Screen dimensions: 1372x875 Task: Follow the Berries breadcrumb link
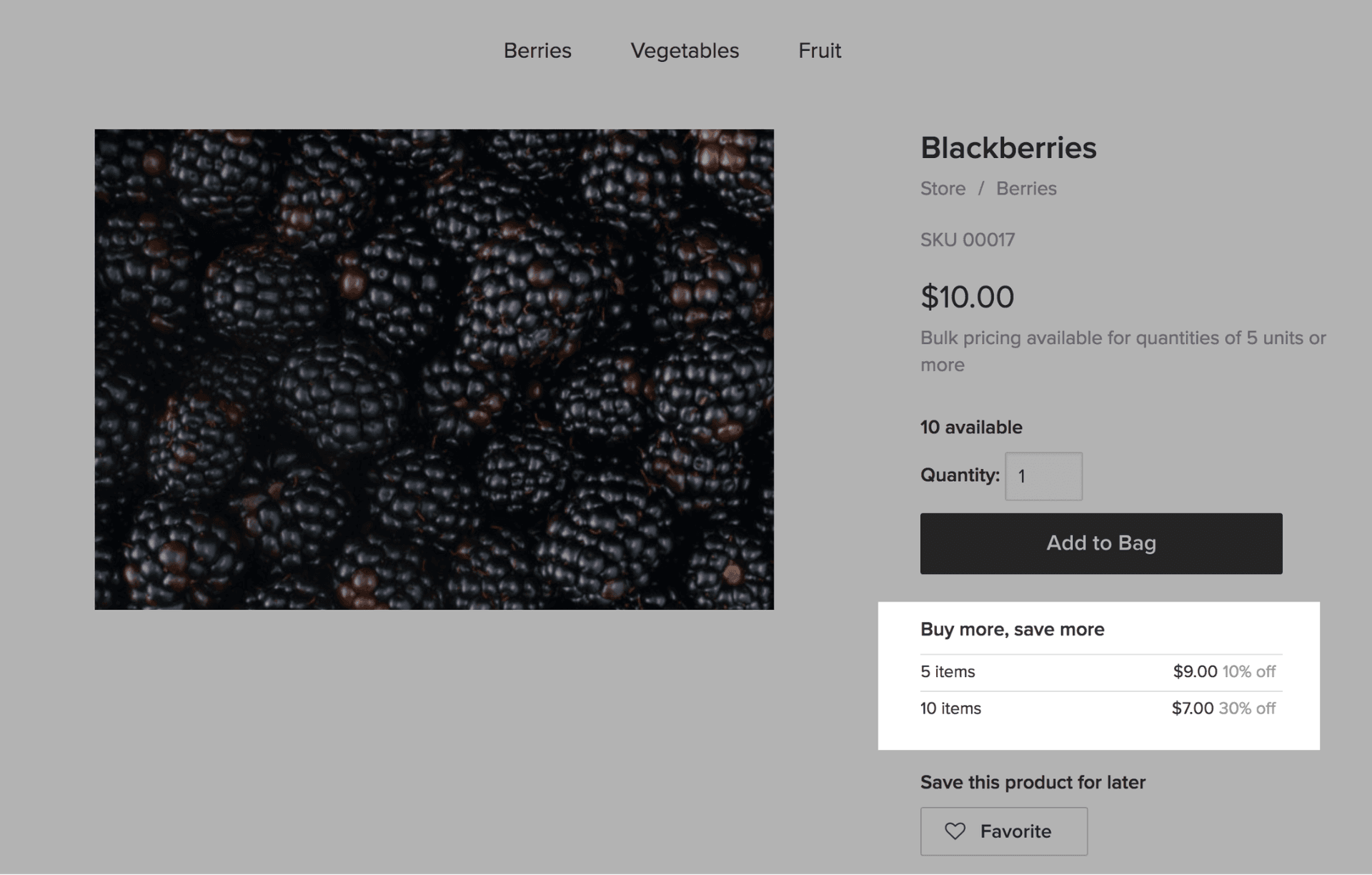click(1026, 189)
